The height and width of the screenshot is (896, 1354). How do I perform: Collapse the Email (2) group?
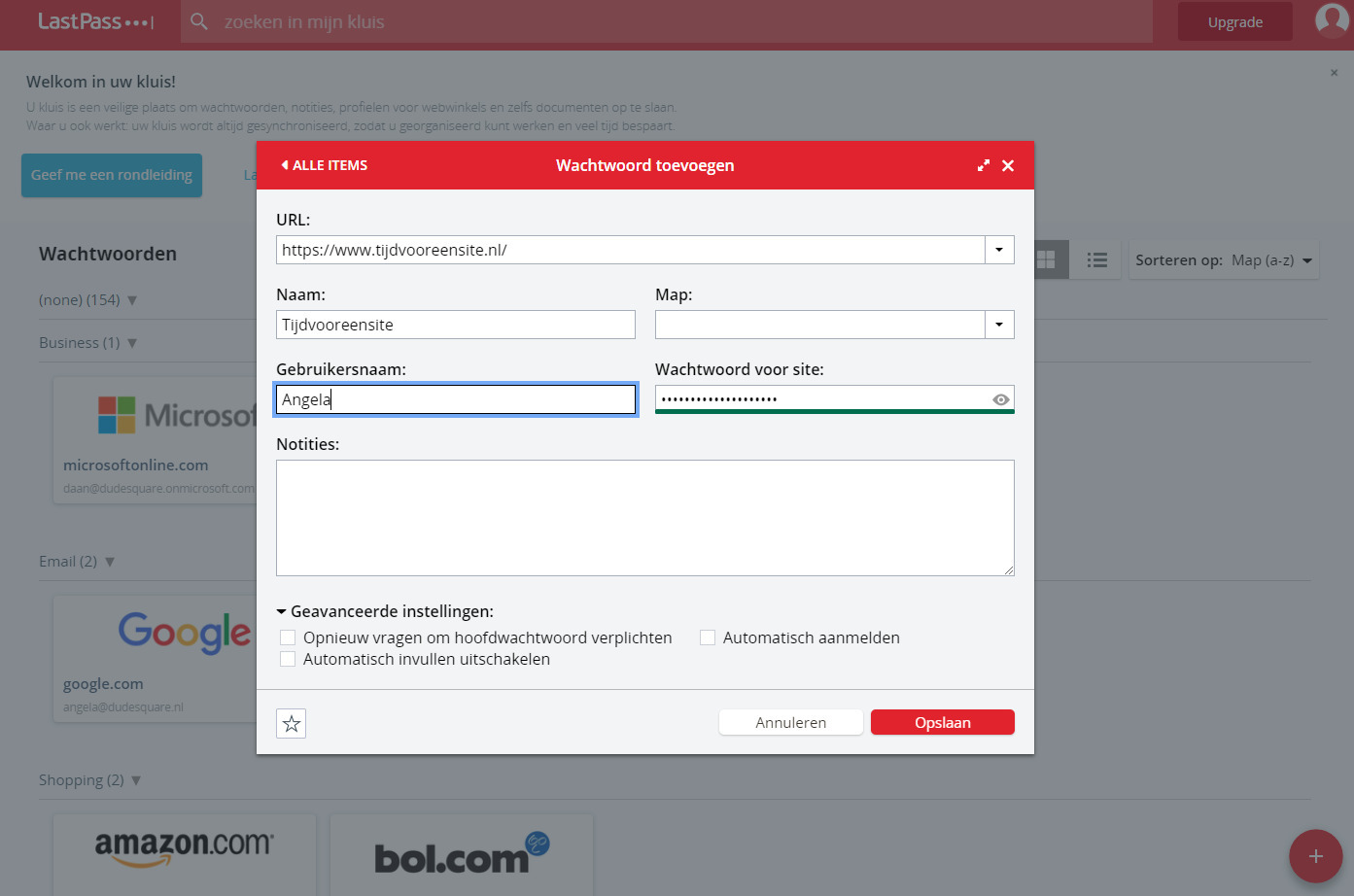coord(110,562)
